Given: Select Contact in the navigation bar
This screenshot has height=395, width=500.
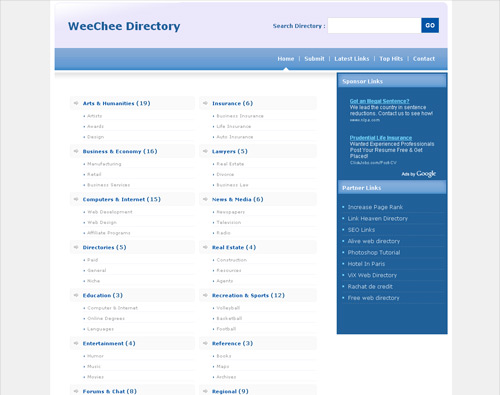Looking at the screenshot, I should point(424,59).
